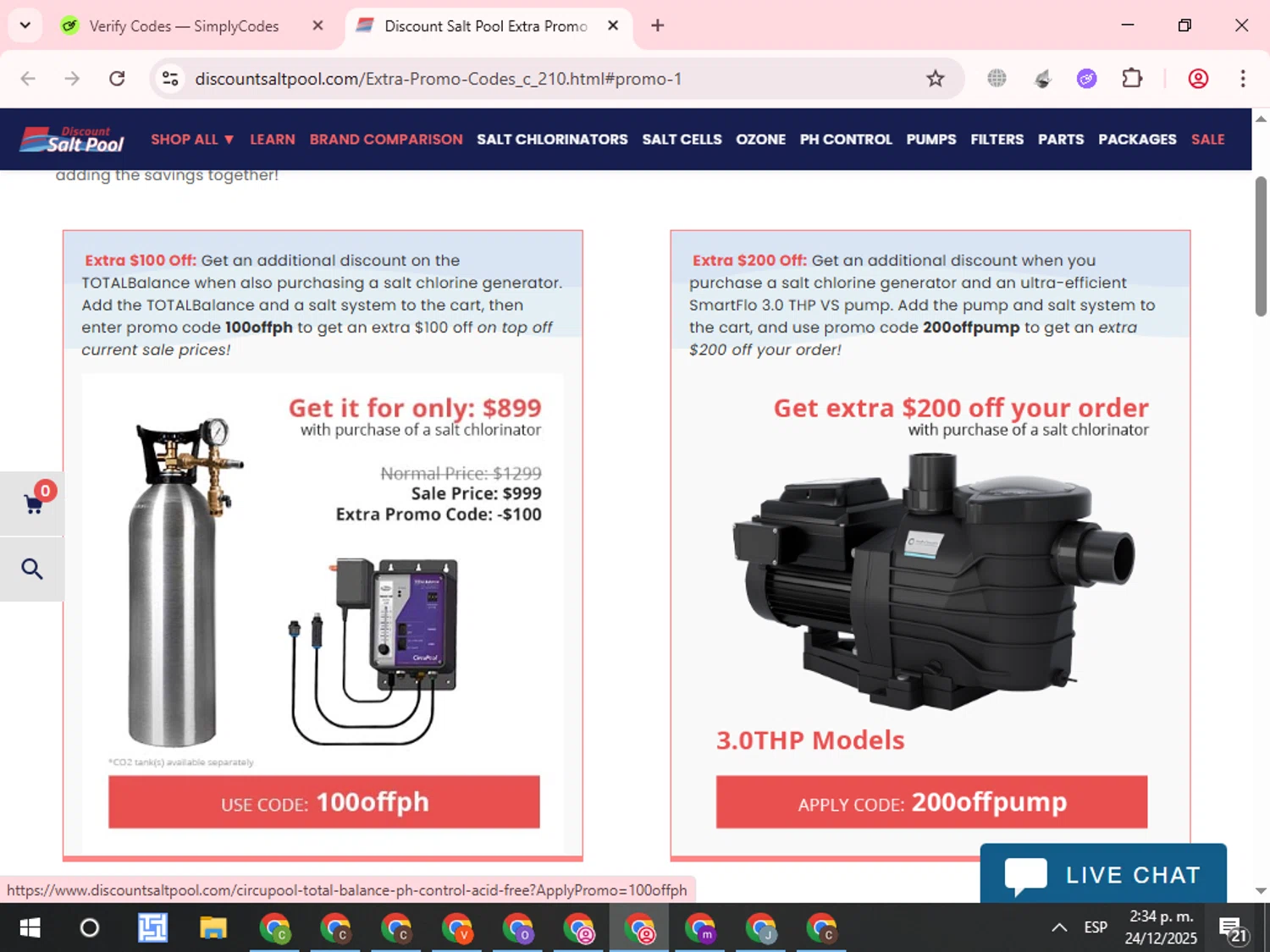Open Chrome three-dot menu
Image resolution: width=1270 pixels, height=952 pixels.
pos(1242,79)
